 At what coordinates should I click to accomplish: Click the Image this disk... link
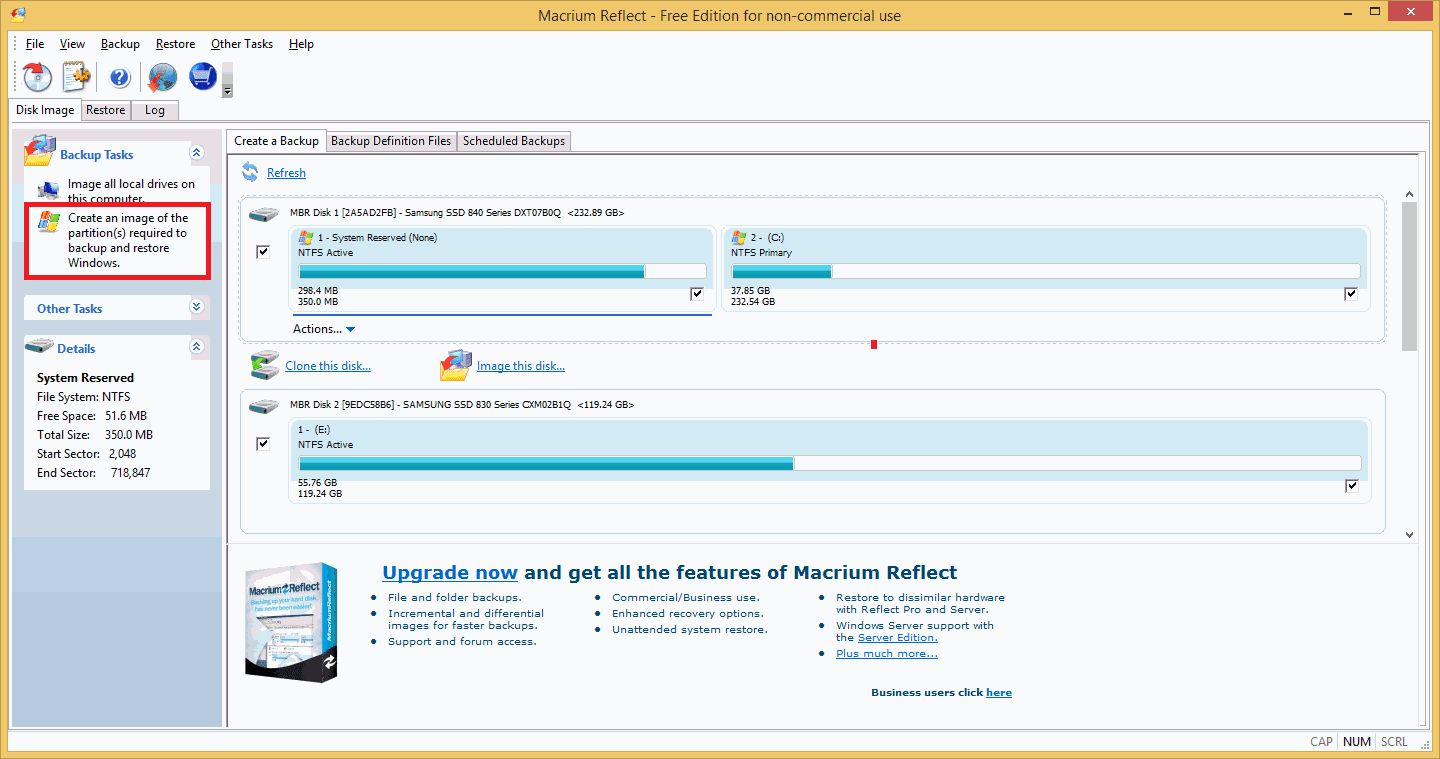(521, 366)
